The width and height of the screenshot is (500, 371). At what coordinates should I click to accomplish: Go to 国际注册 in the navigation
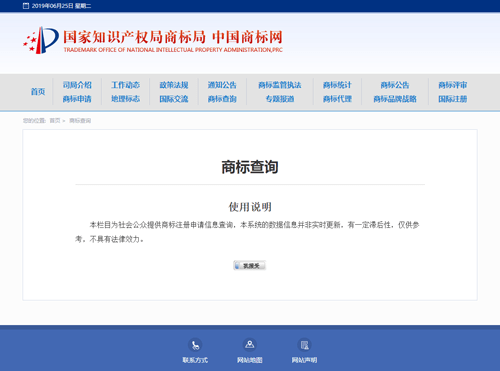pos(452,99)
